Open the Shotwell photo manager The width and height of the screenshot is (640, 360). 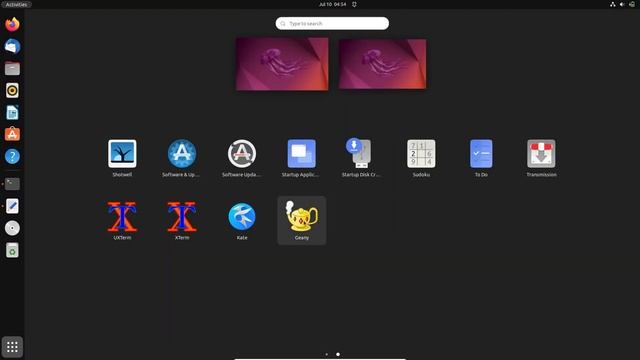point(122,158)
